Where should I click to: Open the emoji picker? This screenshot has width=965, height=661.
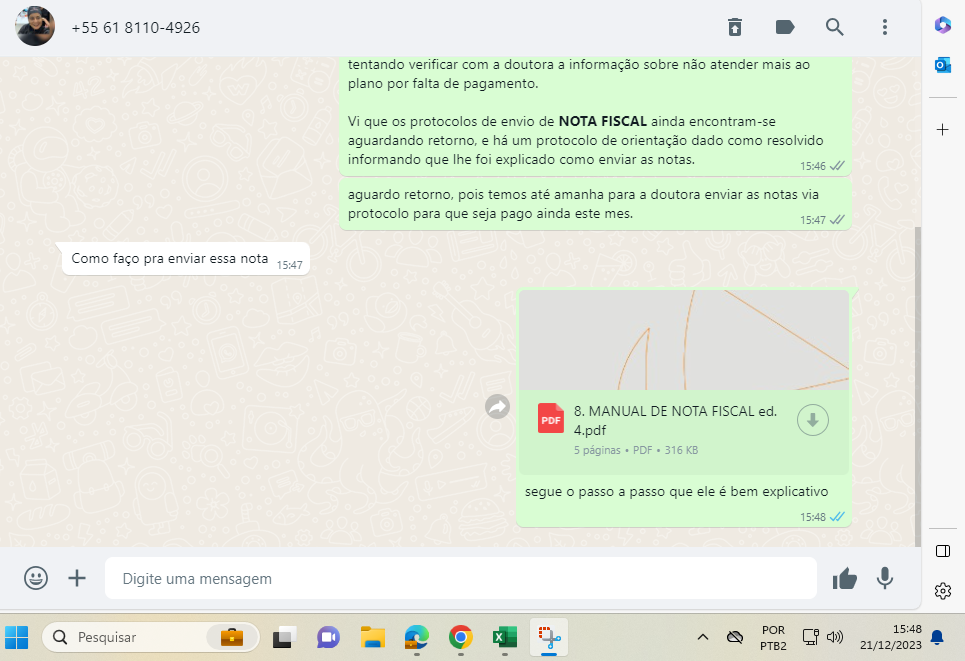click(36, 578)
